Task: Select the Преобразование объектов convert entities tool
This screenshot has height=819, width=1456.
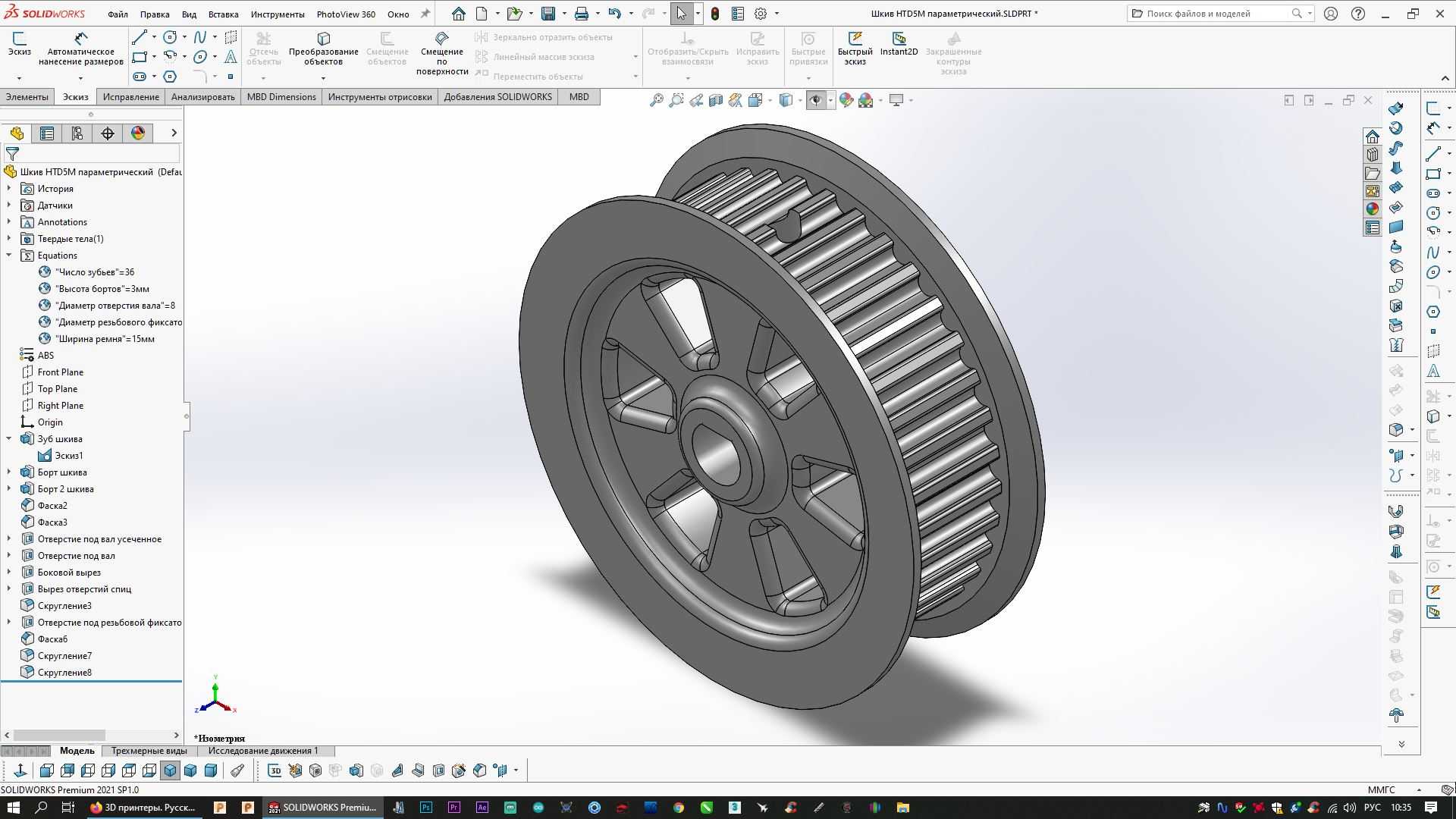Action: [323, 48]
